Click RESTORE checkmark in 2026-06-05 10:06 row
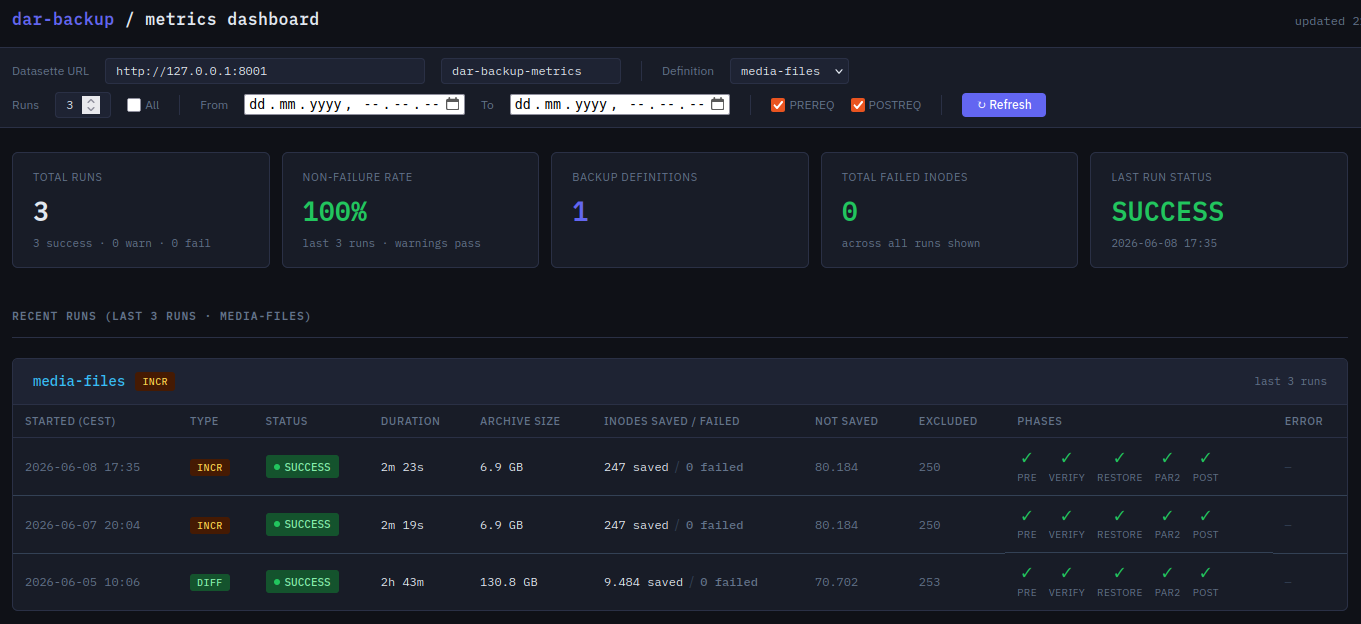This screenshot has width=1361, height=624. tap(1119, 573)
